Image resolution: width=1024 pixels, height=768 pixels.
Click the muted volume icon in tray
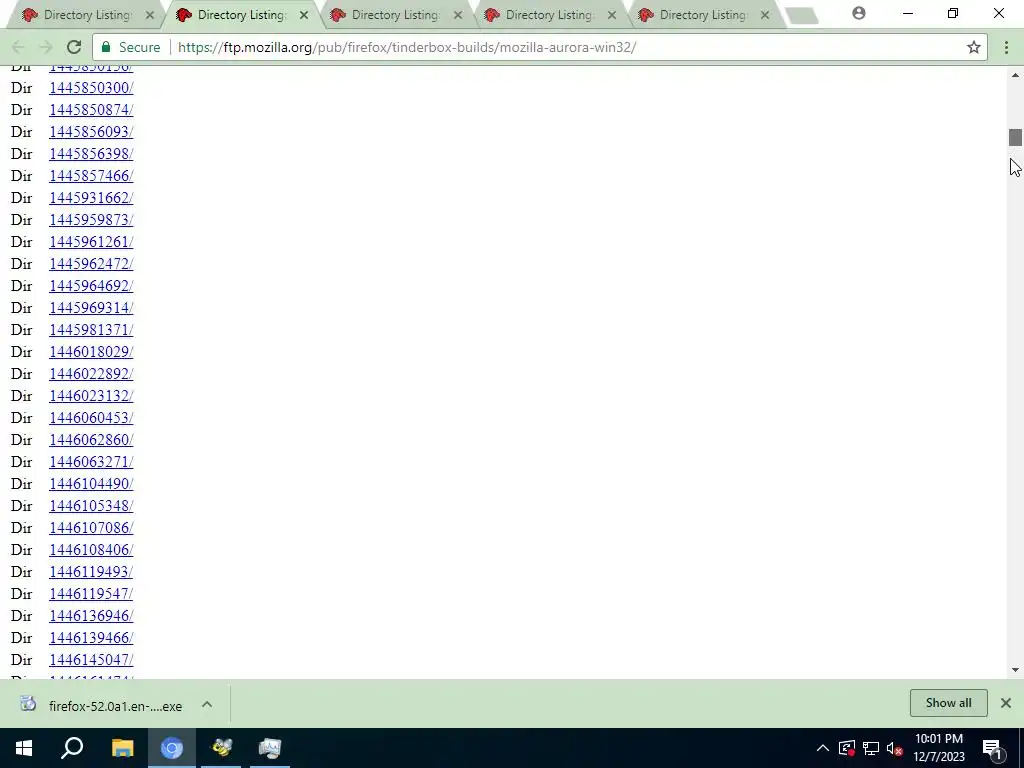(895, 748)
